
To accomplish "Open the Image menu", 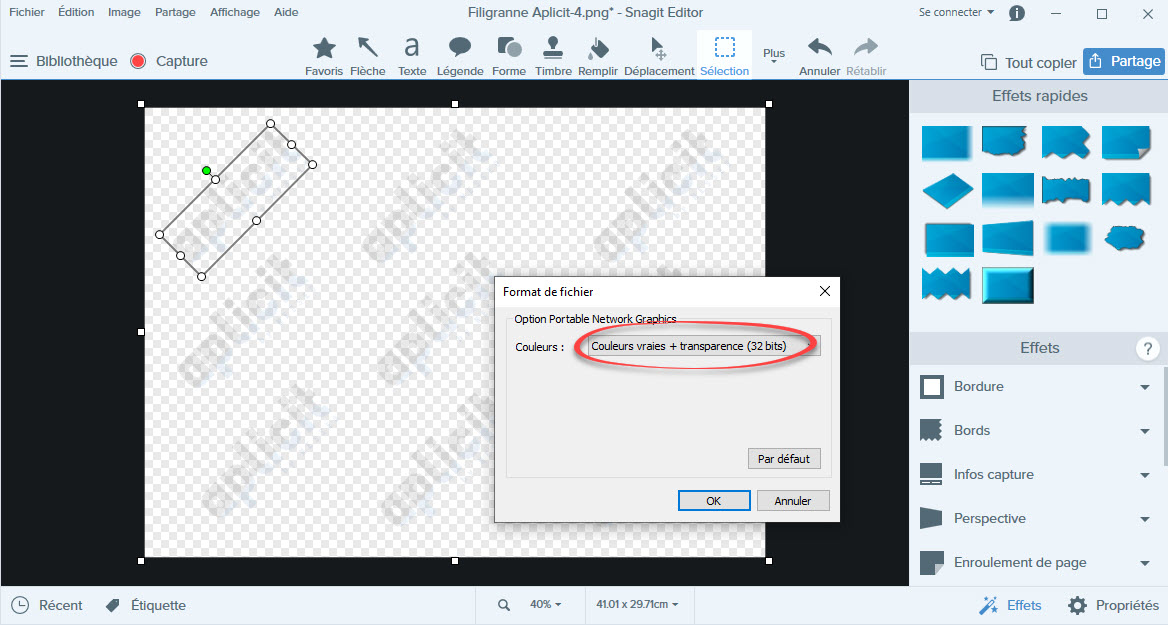I will 124,12.
